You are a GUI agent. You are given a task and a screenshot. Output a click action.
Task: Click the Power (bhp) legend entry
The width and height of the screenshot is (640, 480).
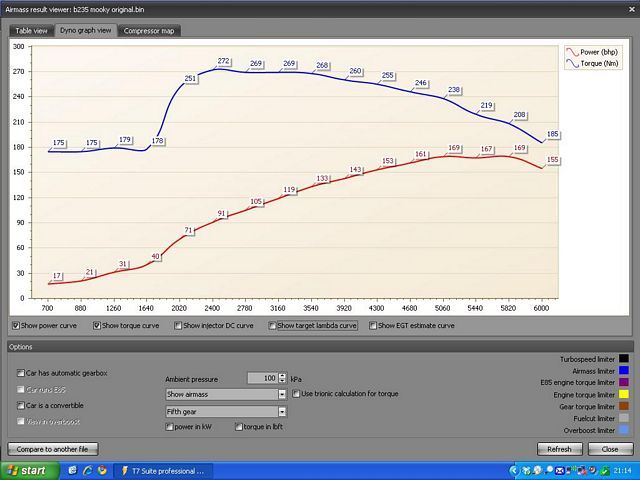click(x=595, y=49)
